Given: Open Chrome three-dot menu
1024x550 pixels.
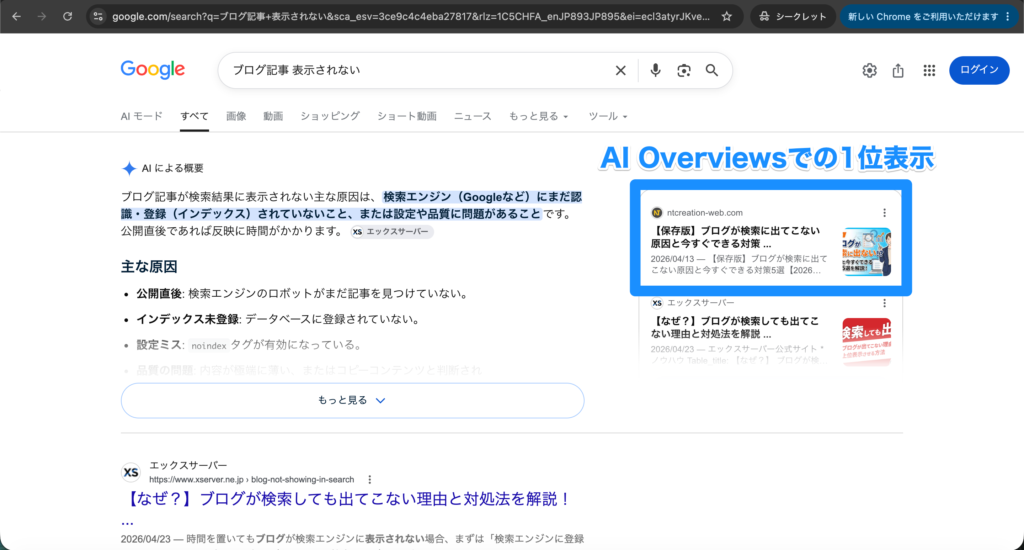Looking at the screenshot, I should coord(1008,16).
